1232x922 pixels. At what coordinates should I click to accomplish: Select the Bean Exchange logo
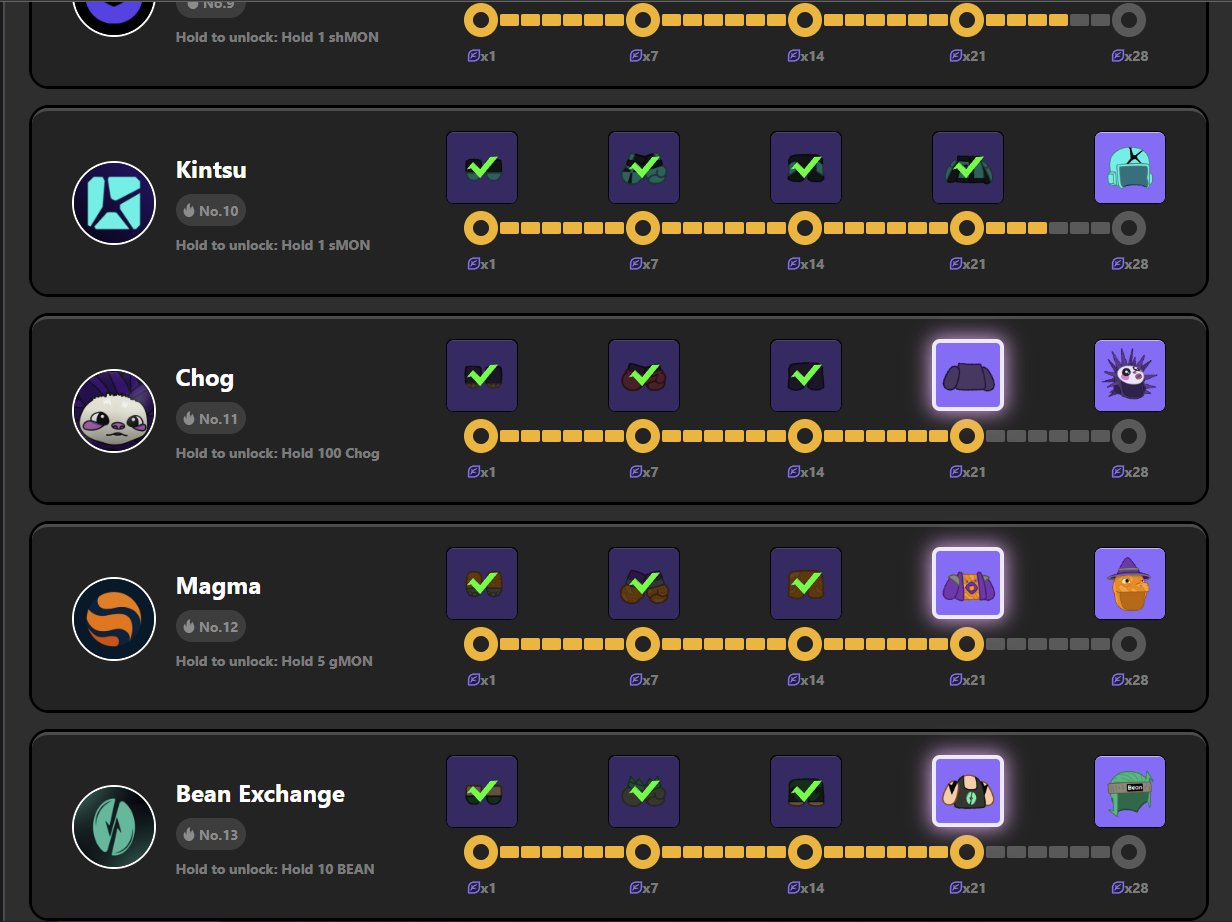(113, 827)
